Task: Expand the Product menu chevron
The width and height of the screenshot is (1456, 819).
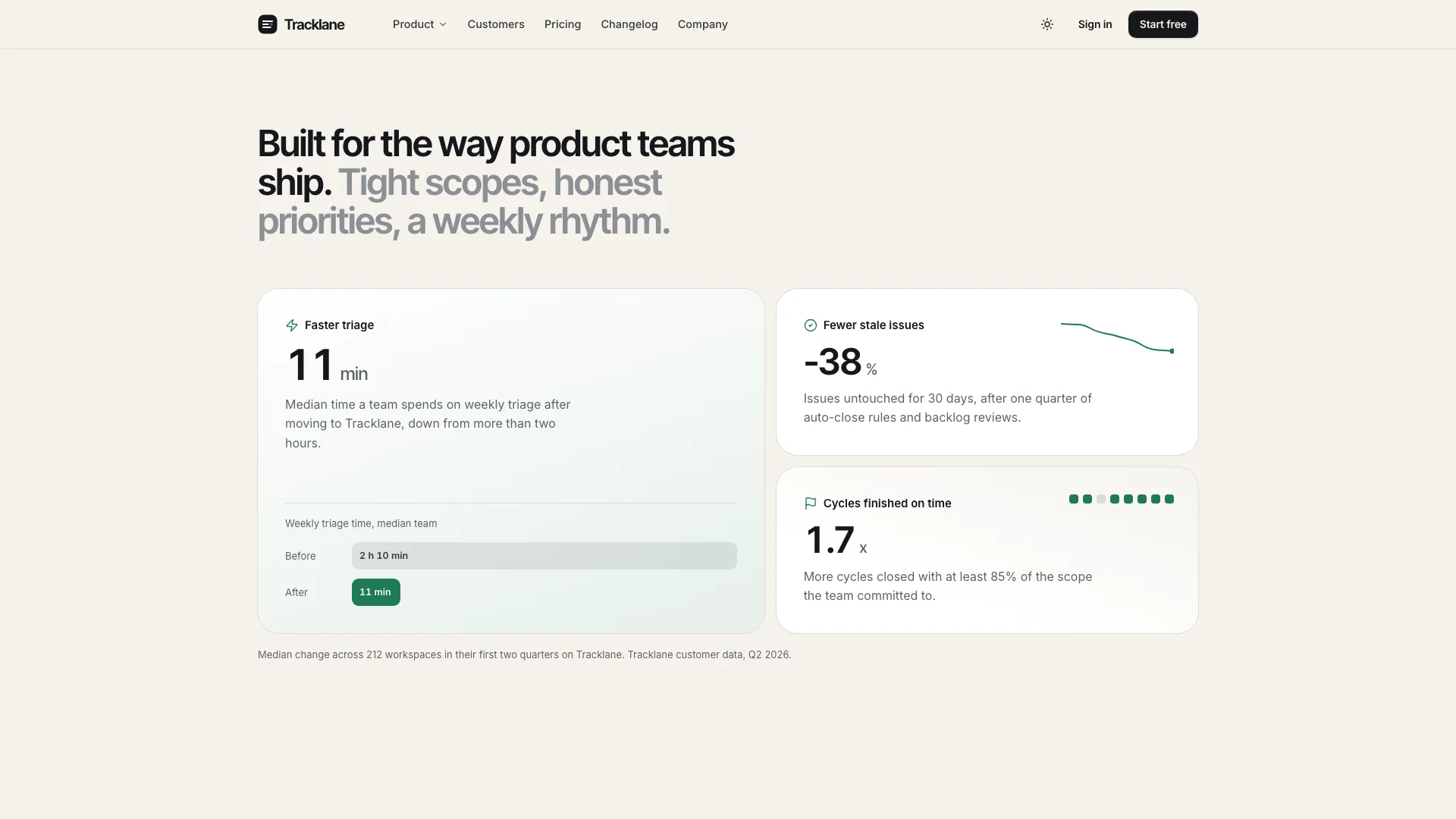Action: (x=443, y=24)
